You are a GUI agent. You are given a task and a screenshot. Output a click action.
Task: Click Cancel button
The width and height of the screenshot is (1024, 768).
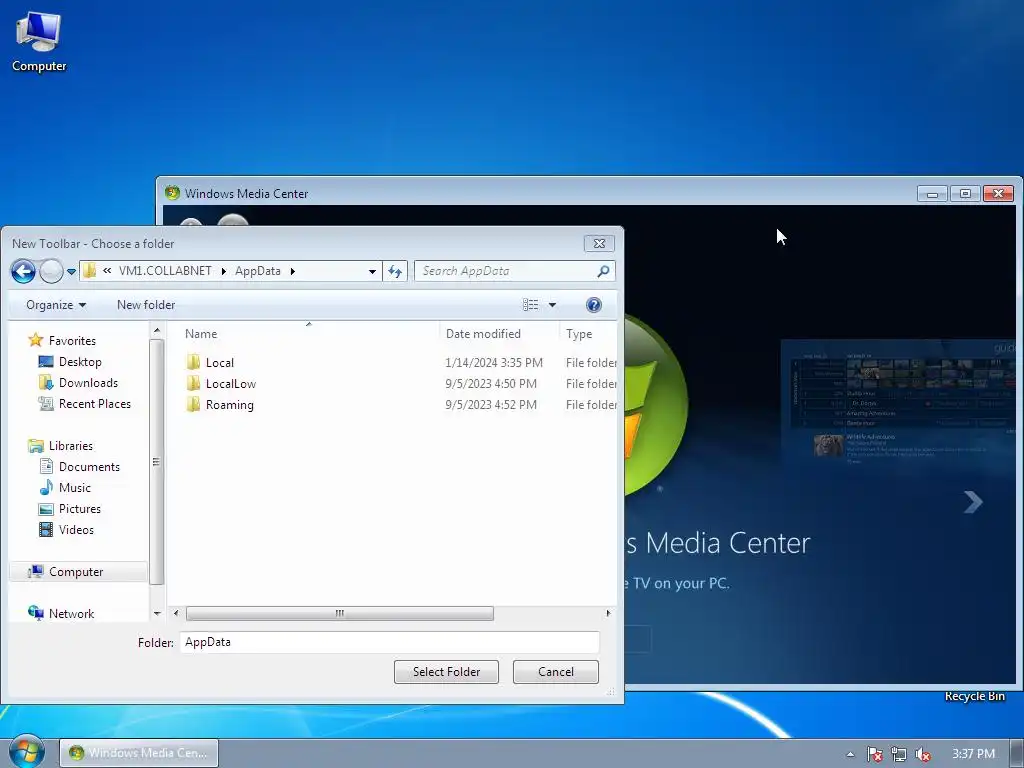point(556,672)
